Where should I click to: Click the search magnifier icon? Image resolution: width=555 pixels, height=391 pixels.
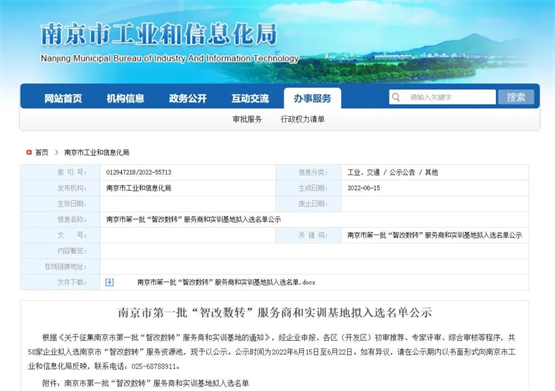coord(396,97)
